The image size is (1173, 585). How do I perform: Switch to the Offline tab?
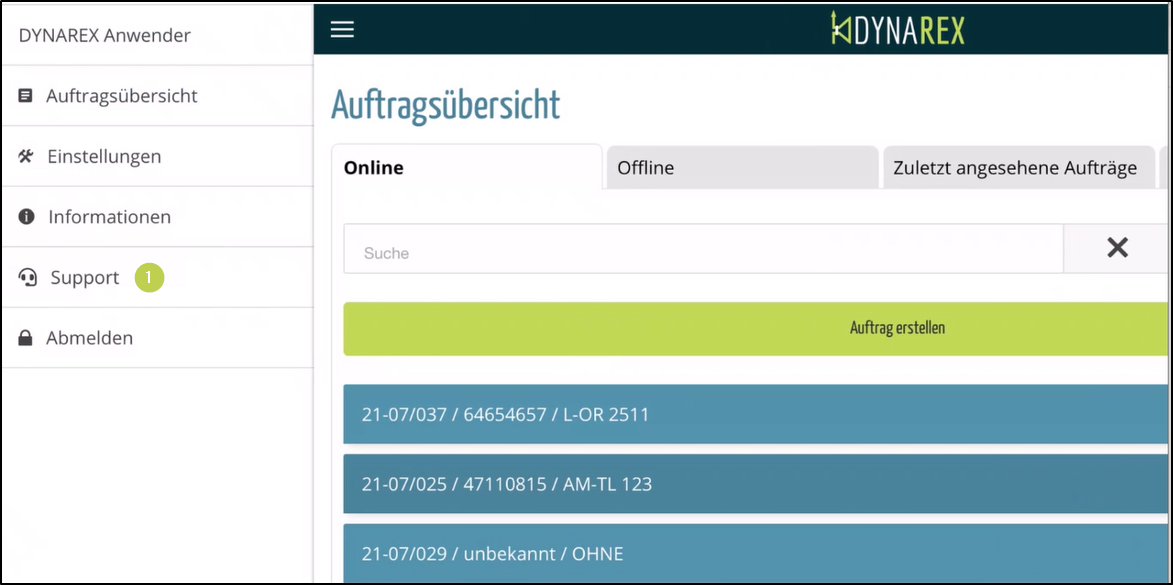(x=645, y=168)
